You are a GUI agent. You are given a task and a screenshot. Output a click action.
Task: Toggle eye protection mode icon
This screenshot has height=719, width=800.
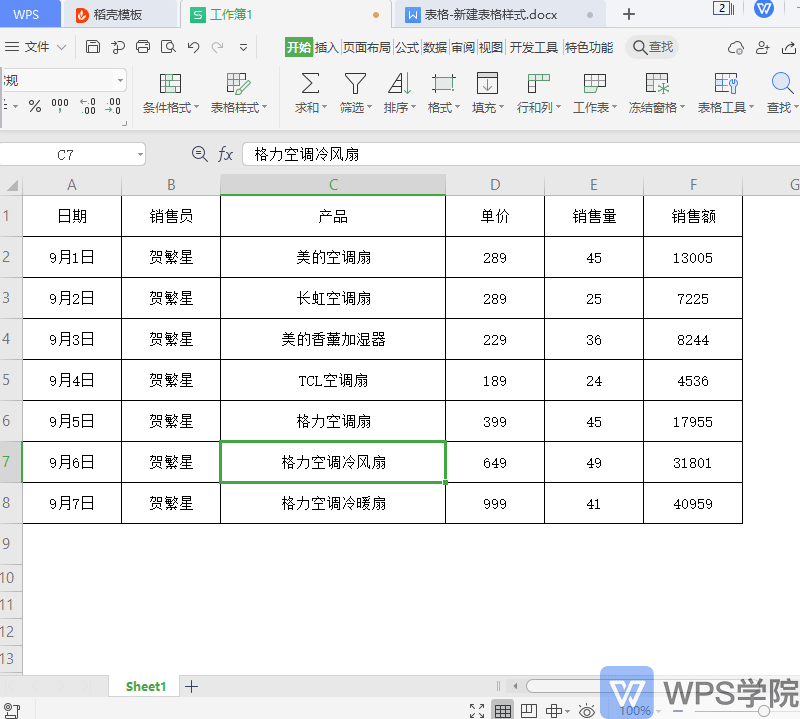(587, 710)
